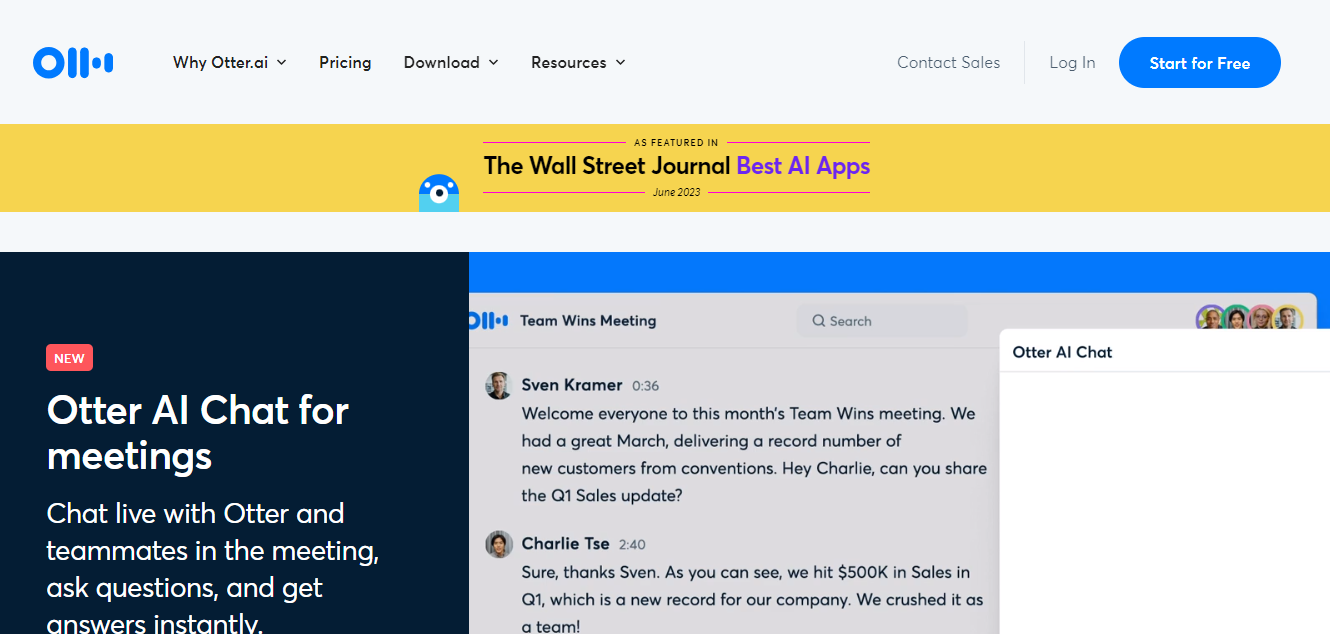Open the Contact Sales link

point(948,62)
